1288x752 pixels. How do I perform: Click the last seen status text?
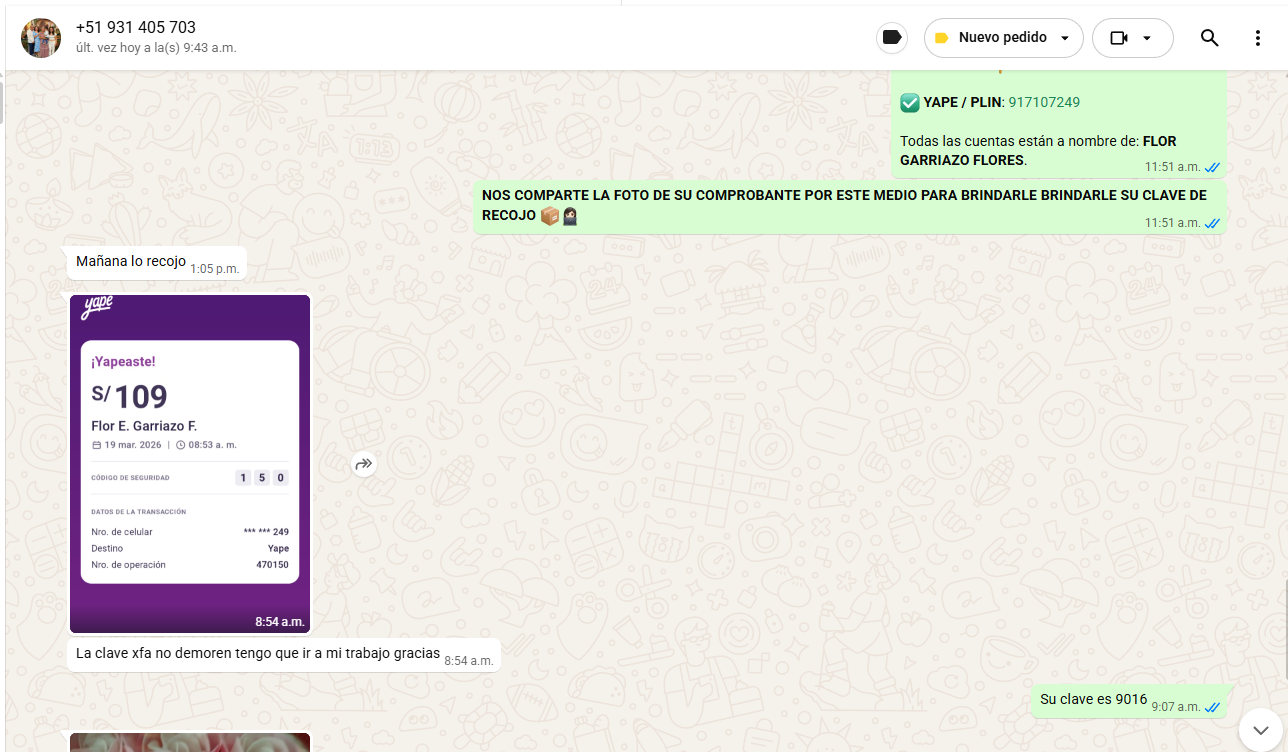pos(156,48)
